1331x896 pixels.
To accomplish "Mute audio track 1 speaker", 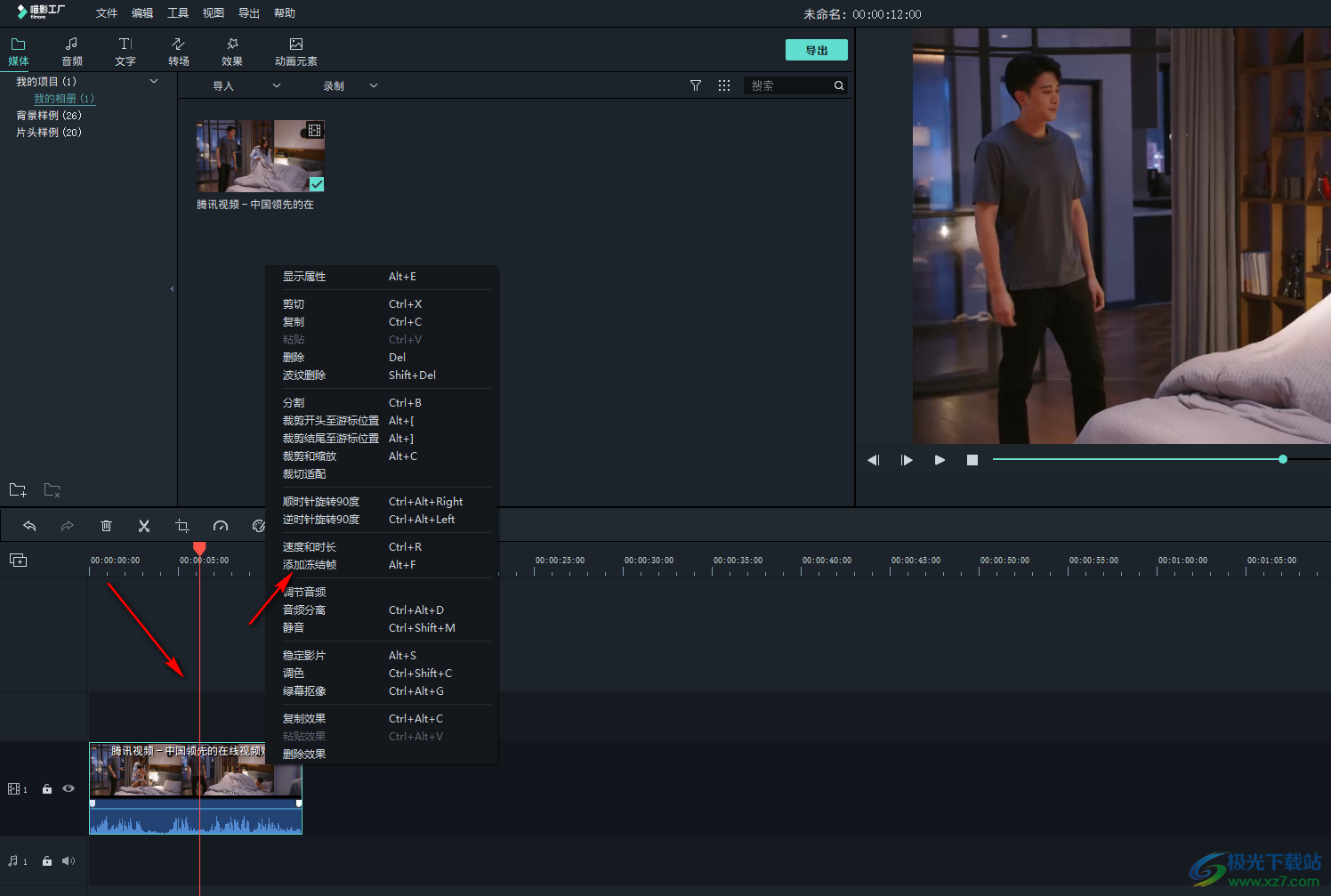I will point(69,860).
